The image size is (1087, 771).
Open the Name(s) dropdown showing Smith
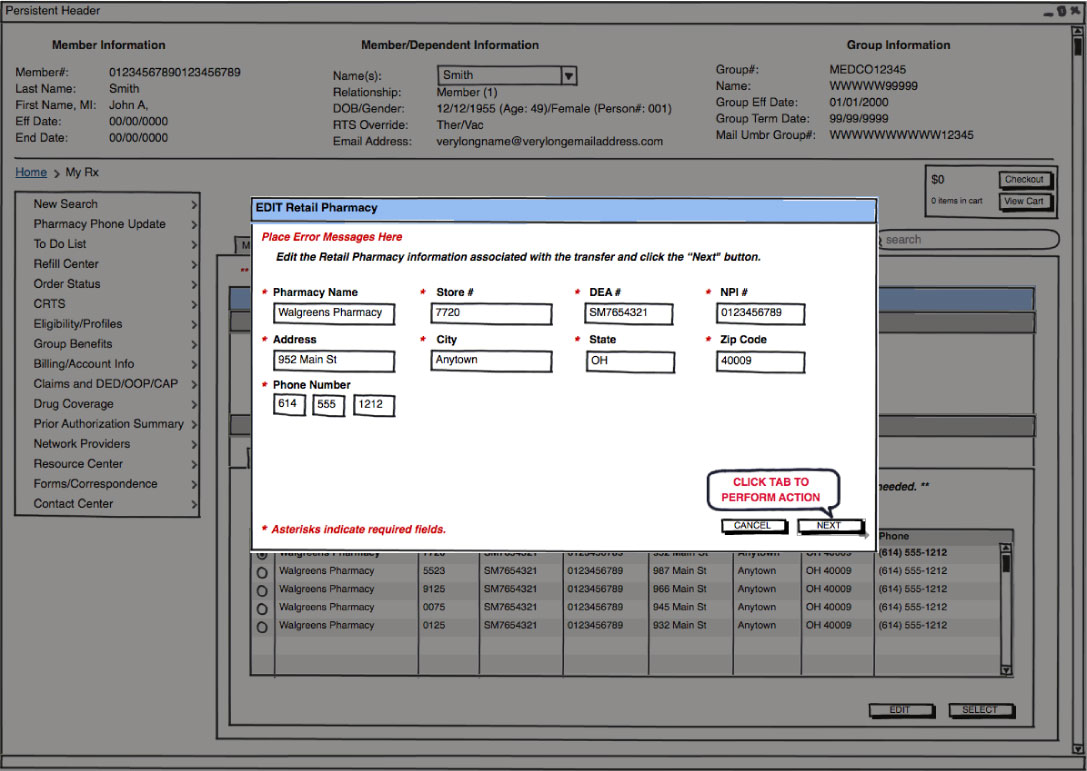(x=507, y=75)
